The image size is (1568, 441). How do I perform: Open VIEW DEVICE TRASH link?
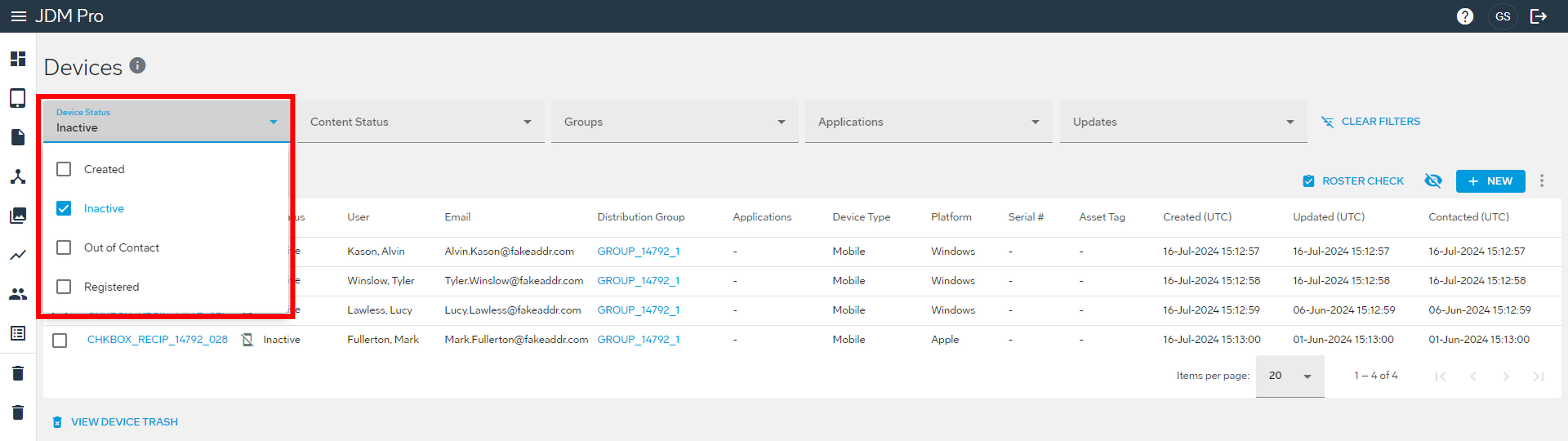tap(115, 421)
